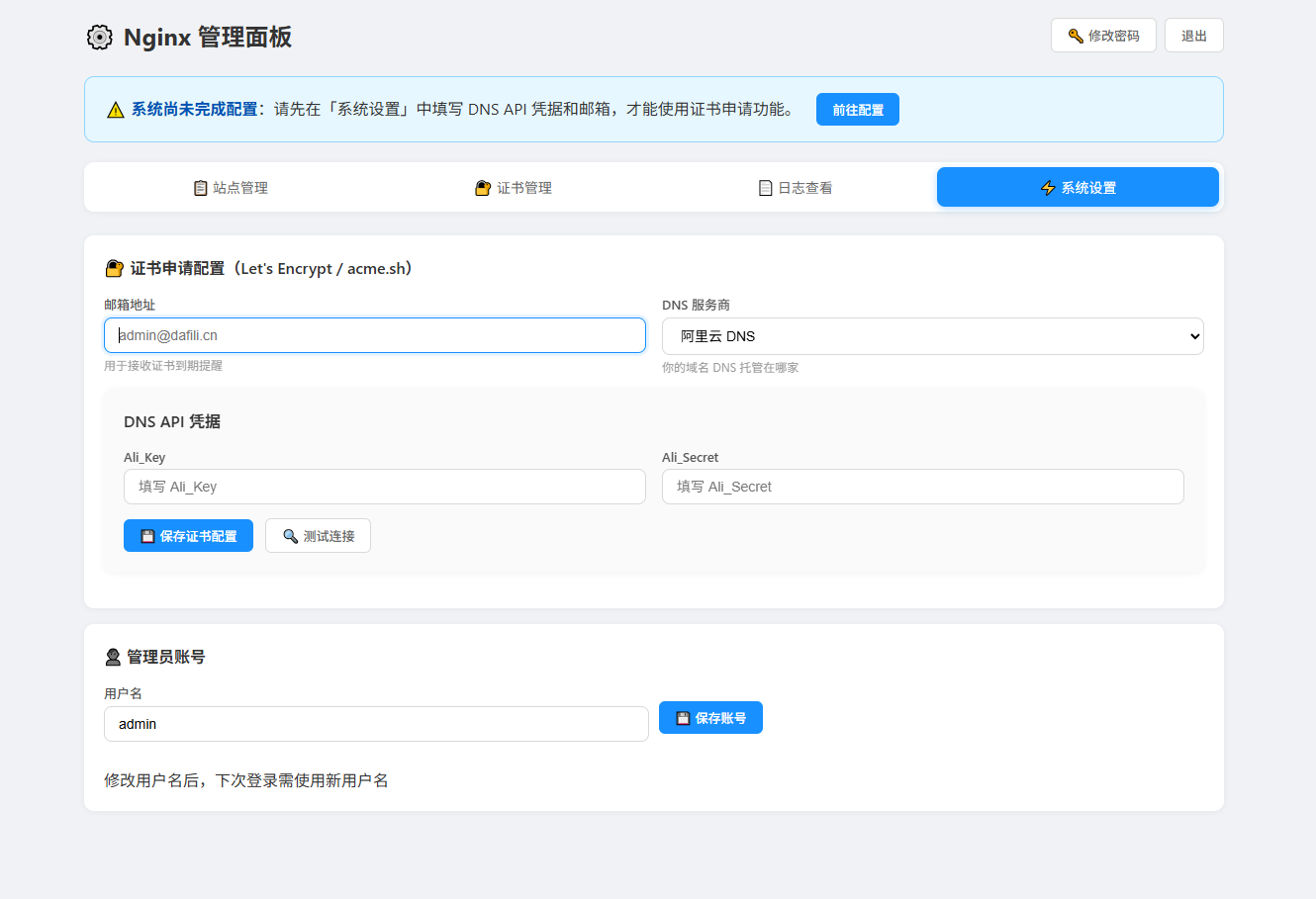Switch to the 站点管理 tab
The width and height of the screenshot is (1316, 899).
pyautogui.click(x=231, y=187)
